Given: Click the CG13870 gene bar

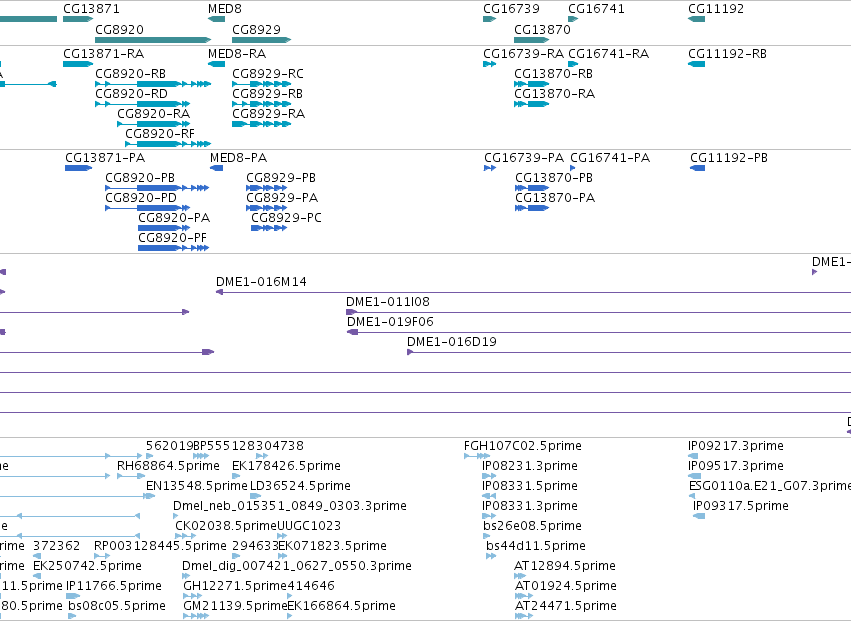Looking at the screenshot, I should pos(531,40).
